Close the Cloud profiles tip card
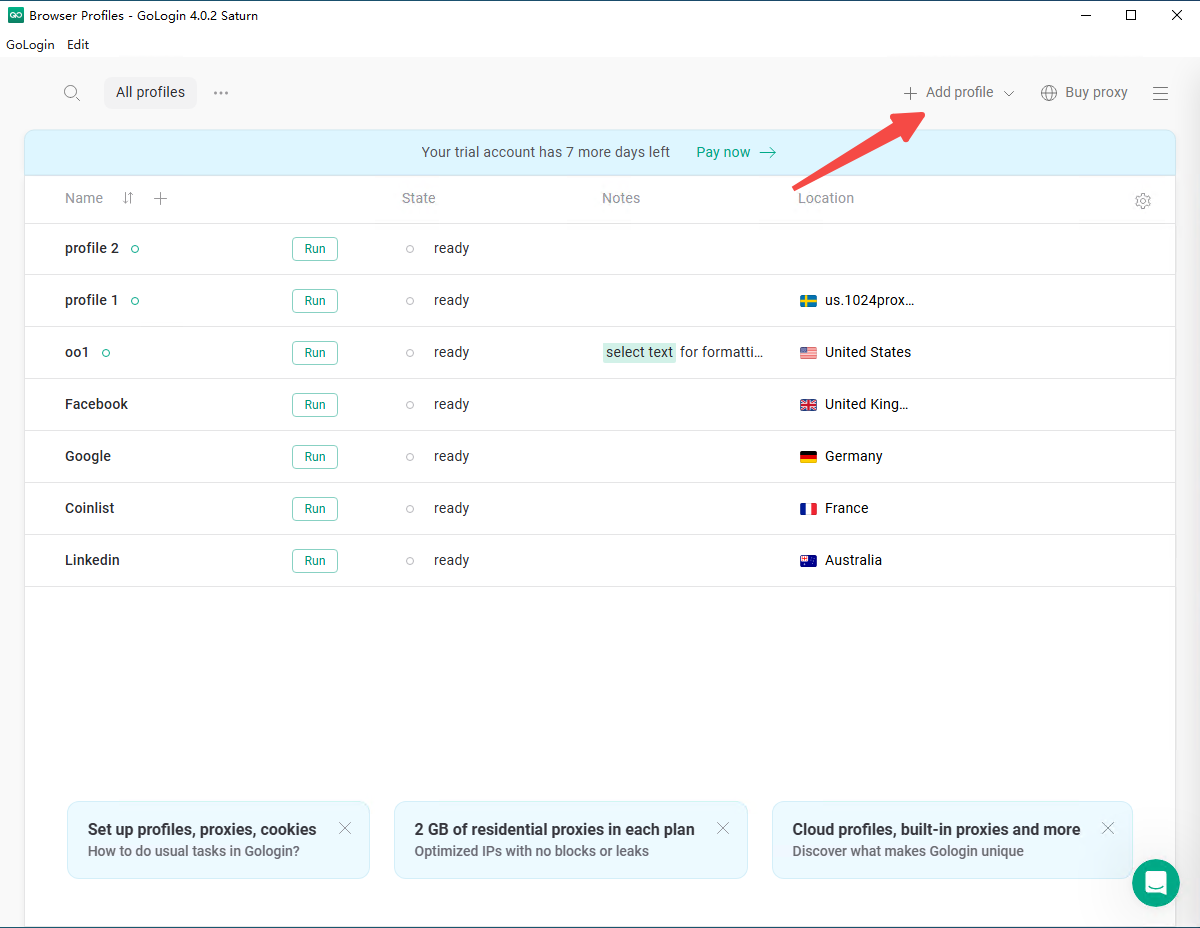Screen dimensions: 1200x928 [1107, 828]
